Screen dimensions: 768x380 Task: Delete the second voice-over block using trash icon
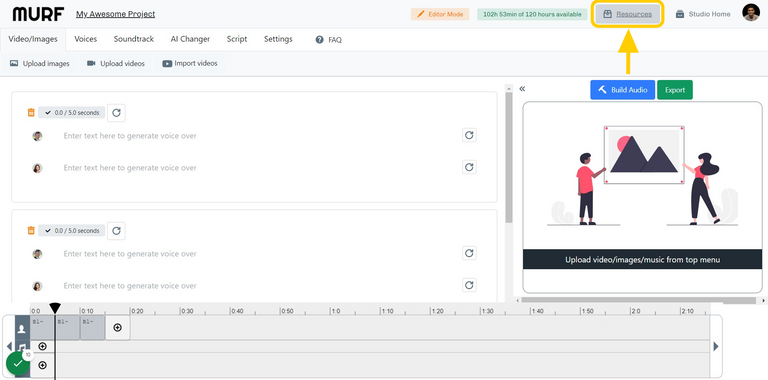pyautogui.click(x=31, y=231)
